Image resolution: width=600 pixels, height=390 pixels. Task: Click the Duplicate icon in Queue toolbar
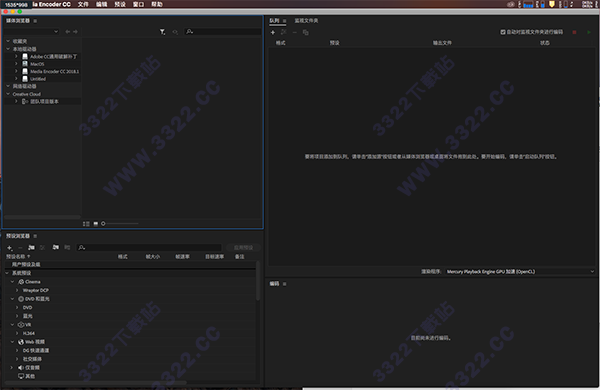click(305, 33)
